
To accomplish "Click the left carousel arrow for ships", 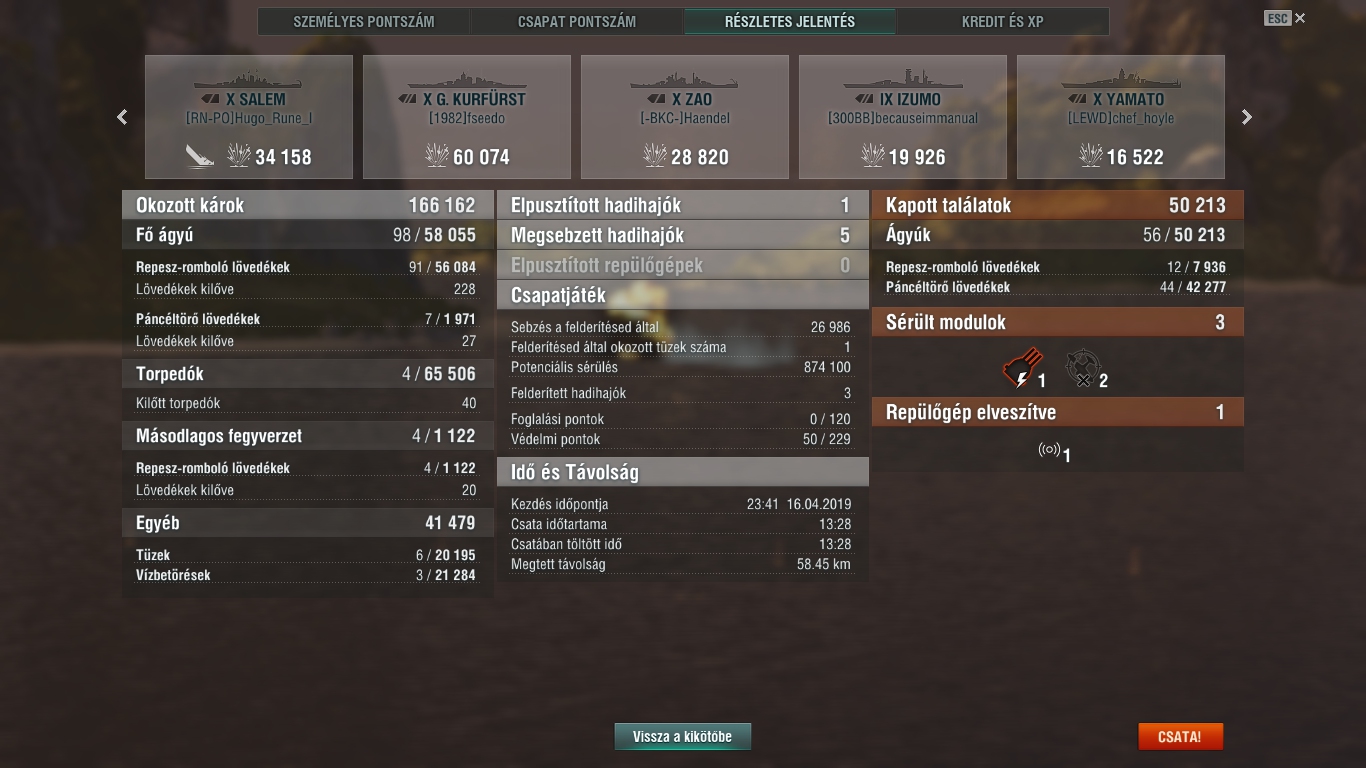I will click(122, 117).
